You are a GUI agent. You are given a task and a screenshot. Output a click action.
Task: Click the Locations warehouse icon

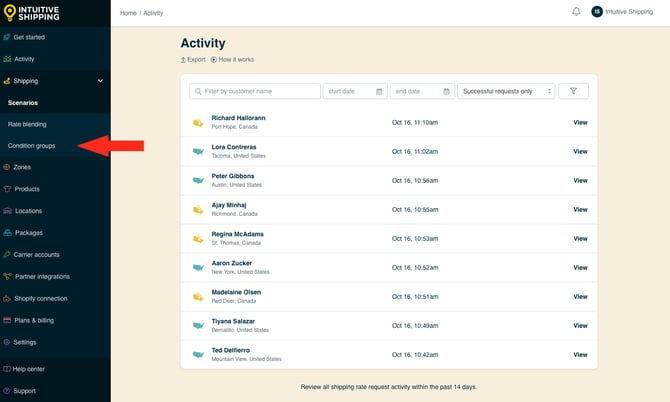pyautogui.click(x=7, y=211)
